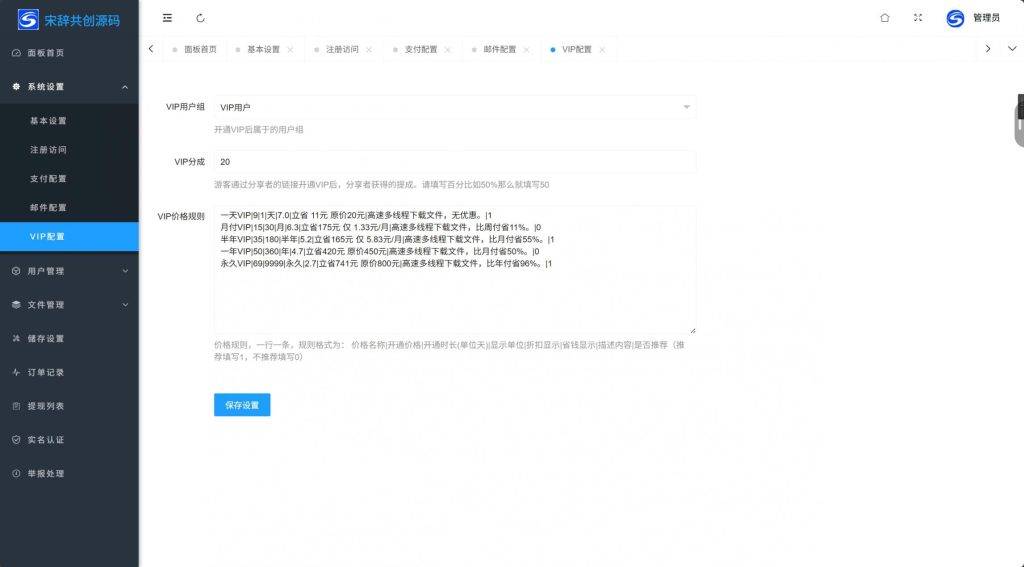1024x567 pixels.
Task: Open 储存设置 in the sidebar
Action: [69, 338]
